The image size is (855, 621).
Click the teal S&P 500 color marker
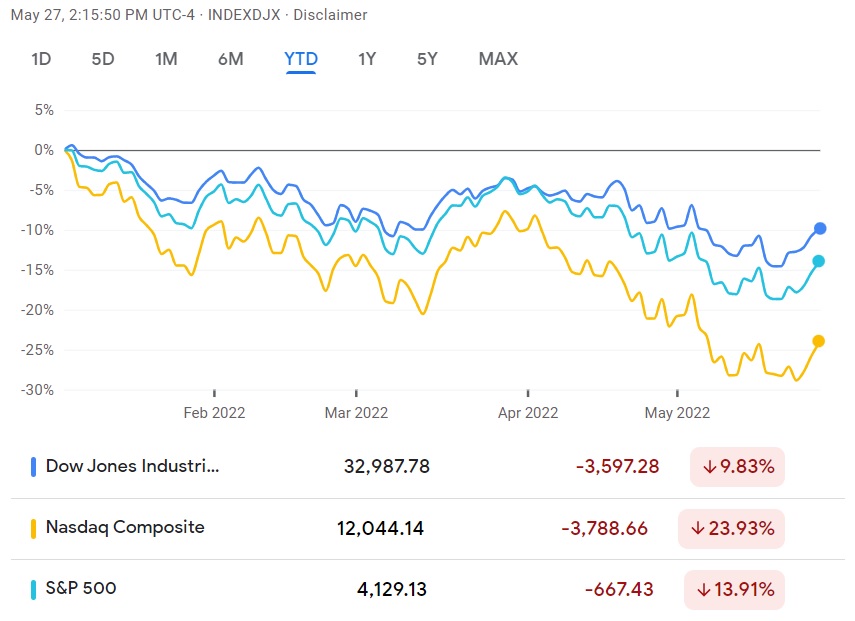coord(34,589)
